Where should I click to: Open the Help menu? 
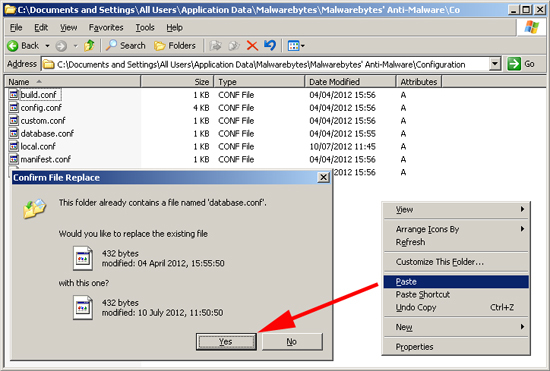(x=174, y=27)
